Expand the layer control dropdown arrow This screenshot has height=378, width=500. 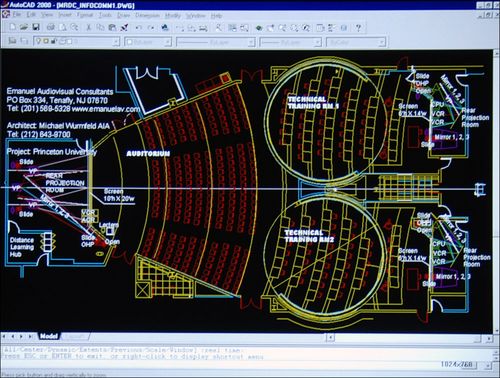(116, 42)
